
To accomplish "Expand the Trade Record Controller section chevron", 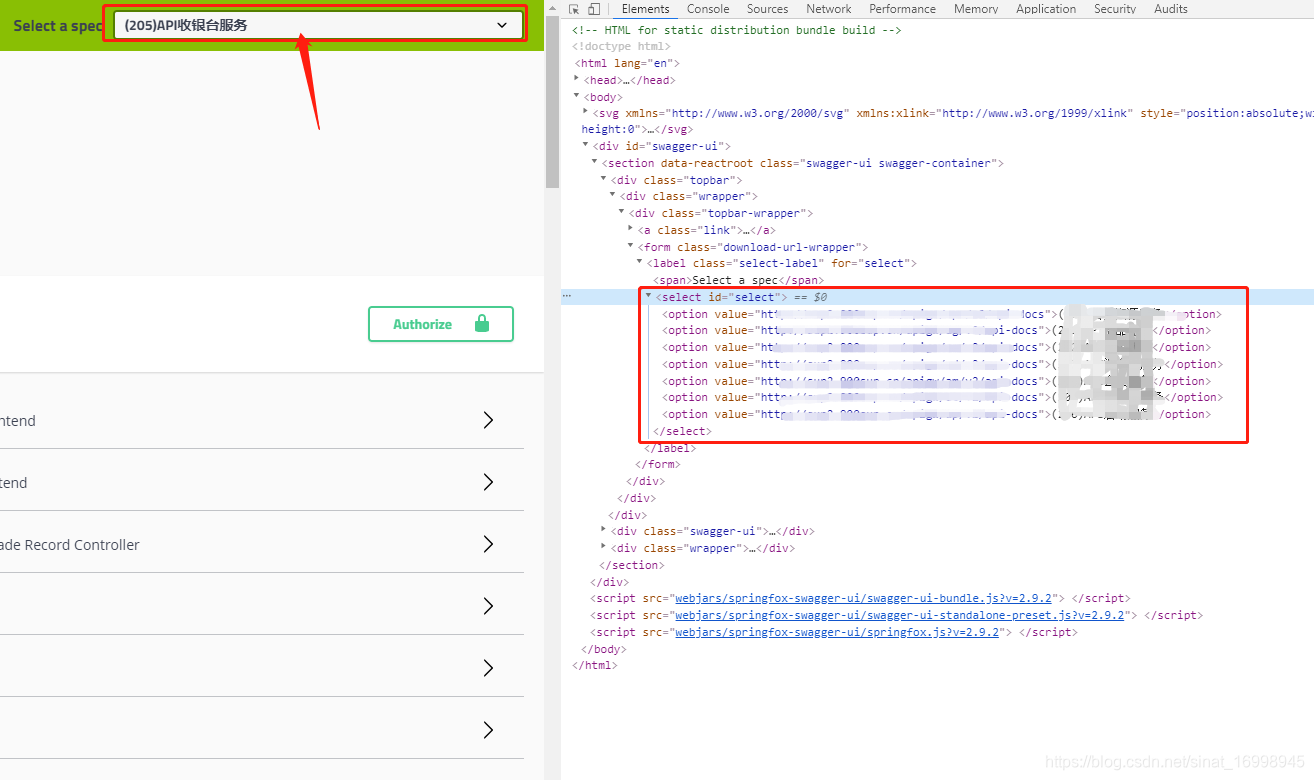I will 488,544.
